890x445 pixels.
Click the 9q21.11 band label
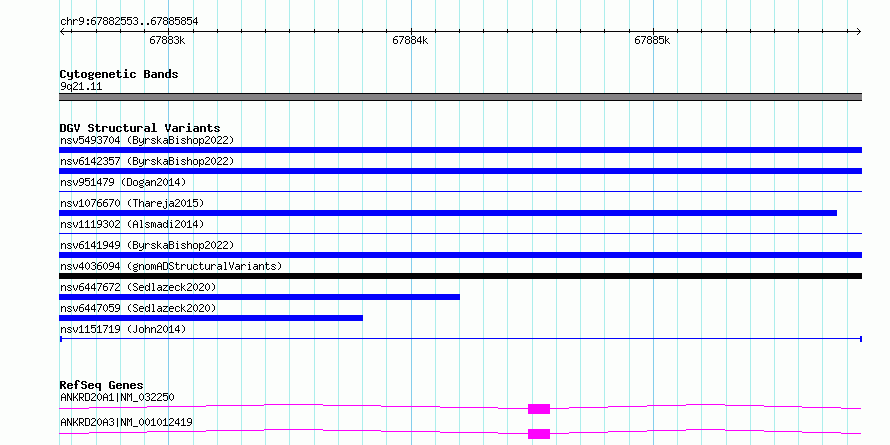click(x=81, y=87)
